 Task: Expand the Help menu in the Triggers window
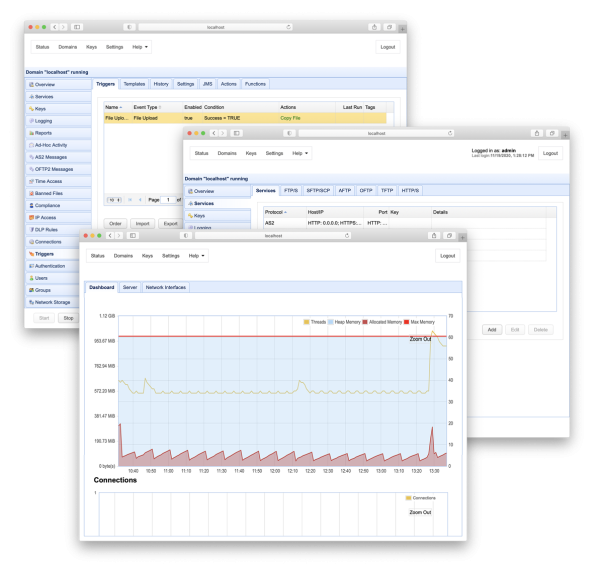(x=139, y=47)
